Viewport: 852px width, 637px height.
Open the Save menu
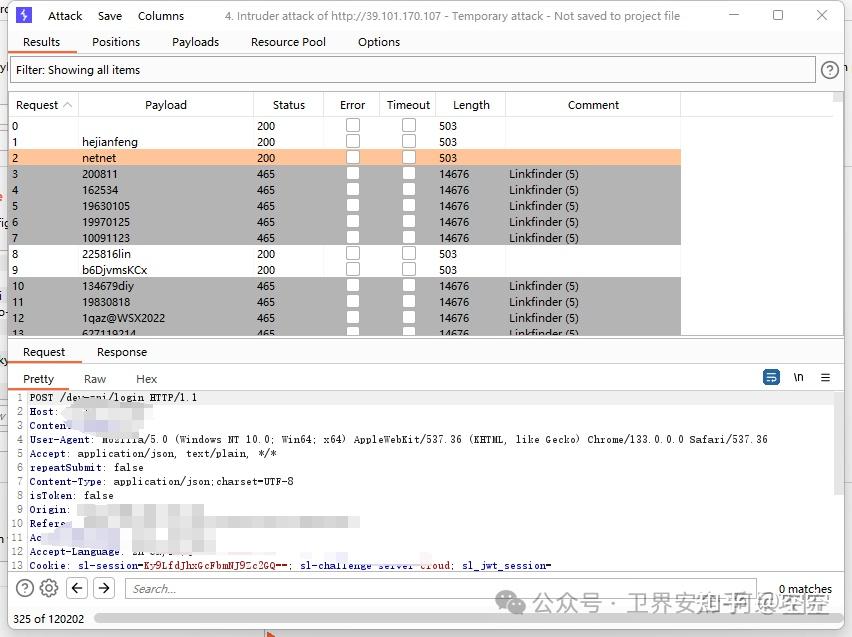[110, 16]
